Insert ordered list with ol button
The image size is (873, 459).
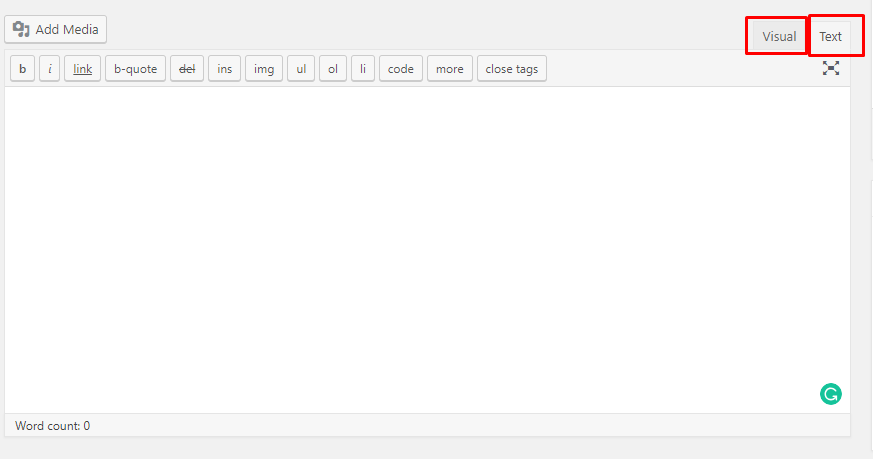tap(333, 69)
